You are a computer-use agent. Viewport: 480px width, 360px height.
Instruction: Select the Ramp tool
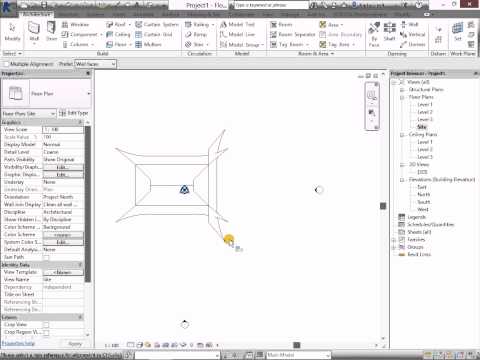[196, 34]
